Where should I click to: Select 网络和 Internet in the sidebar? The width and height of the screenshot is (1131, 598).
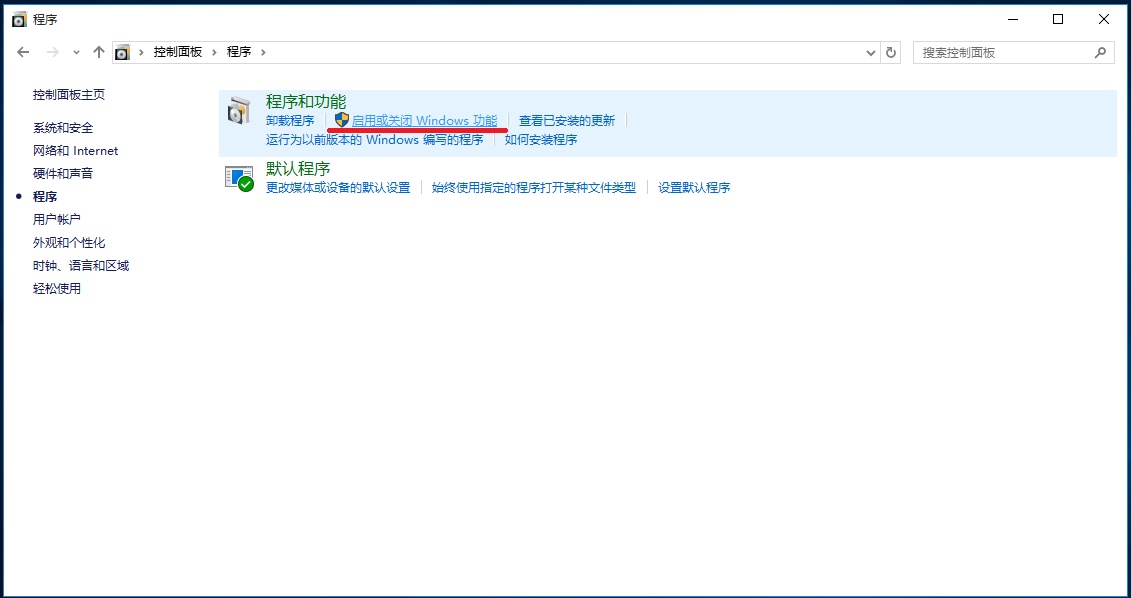tap(75, 151)
